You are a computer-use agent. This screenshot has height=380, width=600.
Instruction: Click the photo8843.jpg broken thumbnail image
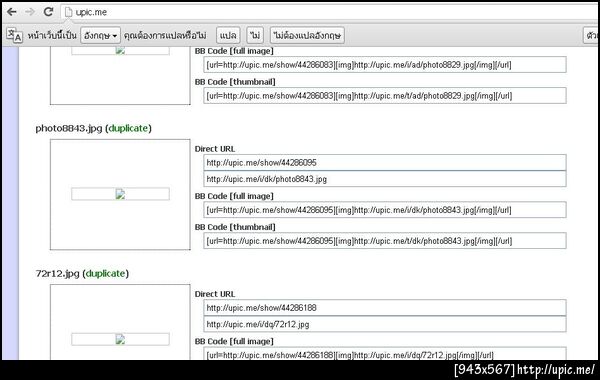point(120,194)
